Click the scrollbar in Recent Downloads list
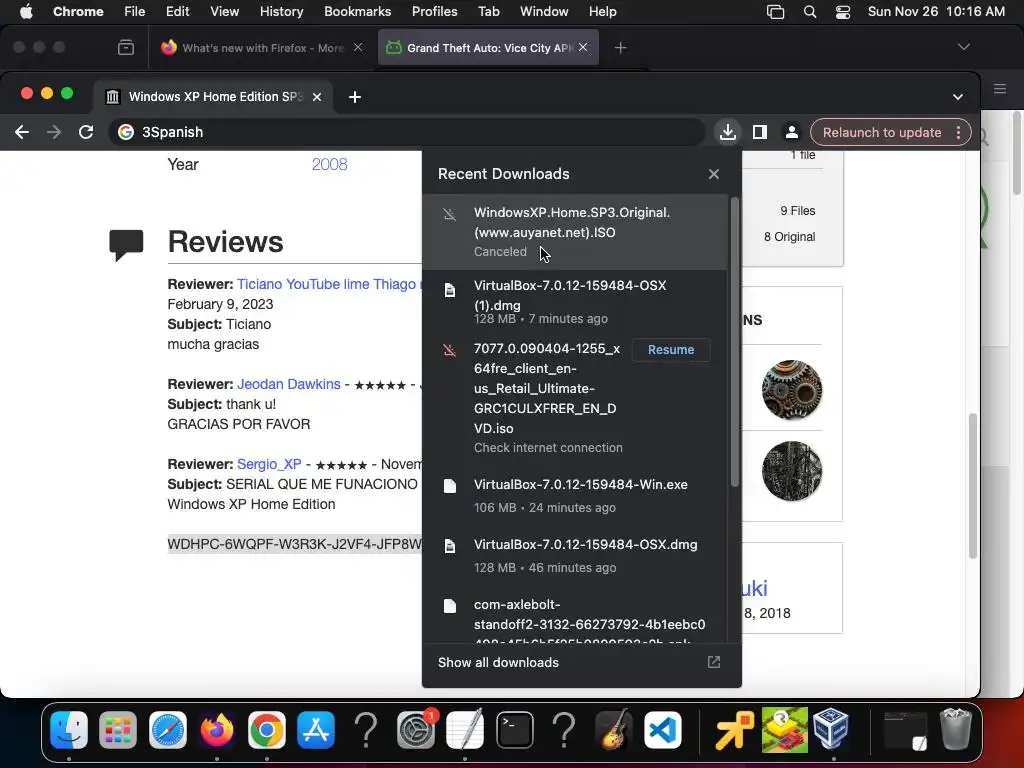The width and height of the screenshot is (1024, 768). (735, 342)
